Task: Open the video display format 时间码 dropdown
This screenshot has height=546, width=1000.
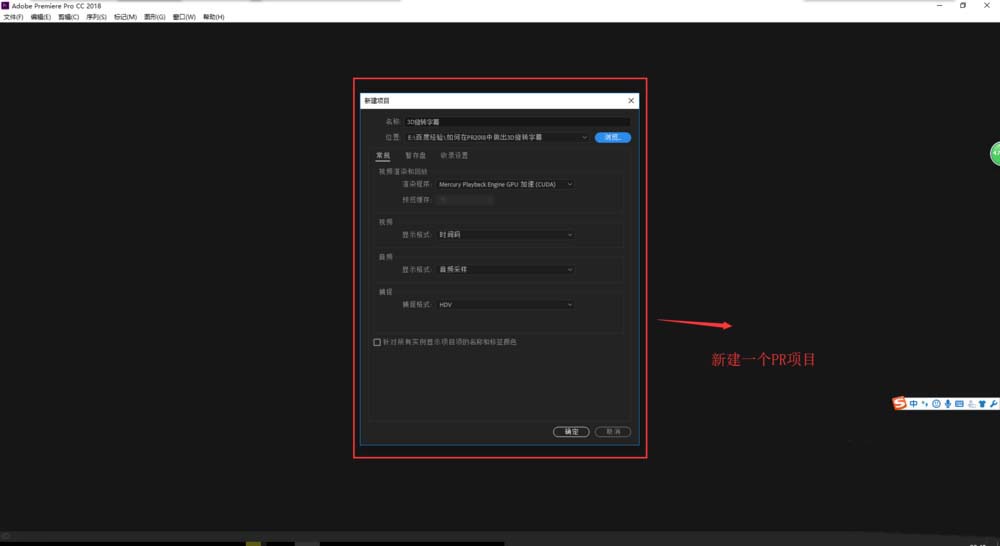Action: (x=505, y=235)
